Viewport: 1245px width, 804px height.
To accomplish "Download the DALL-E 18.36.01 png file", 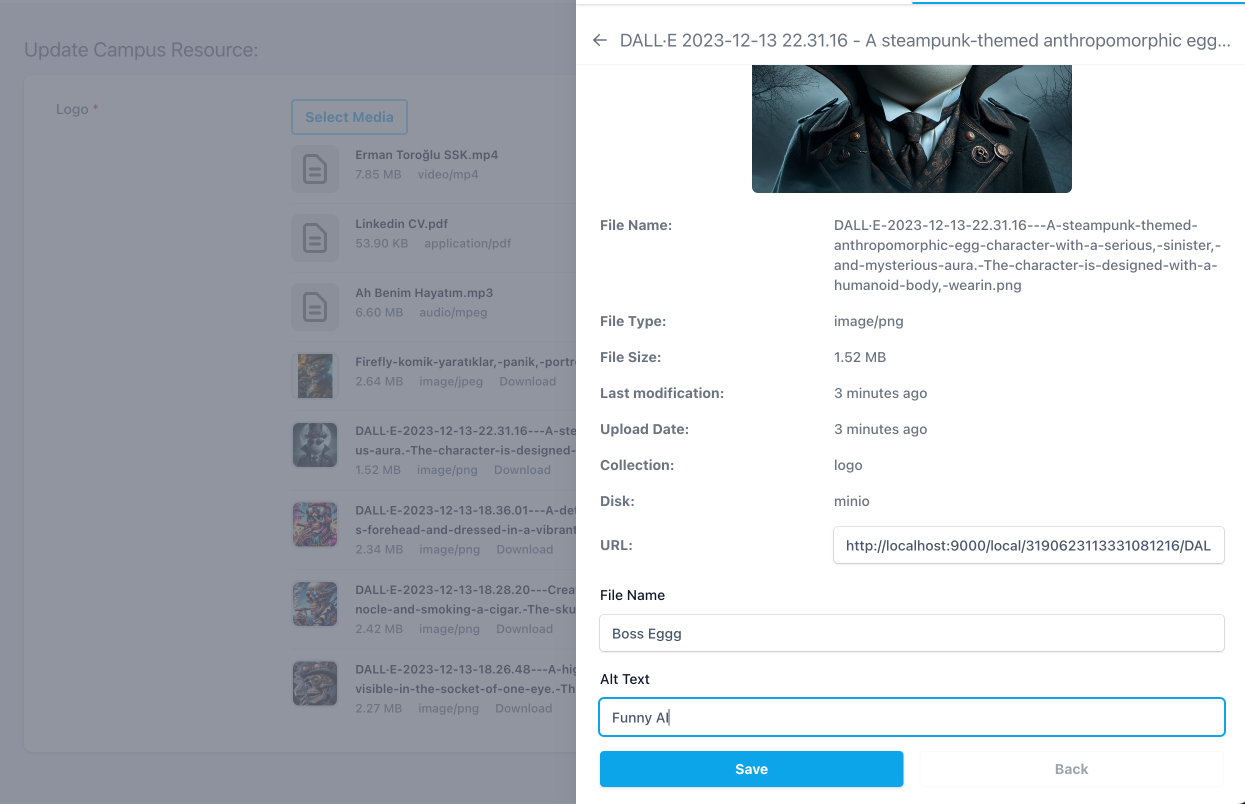I will click(525, 549).
